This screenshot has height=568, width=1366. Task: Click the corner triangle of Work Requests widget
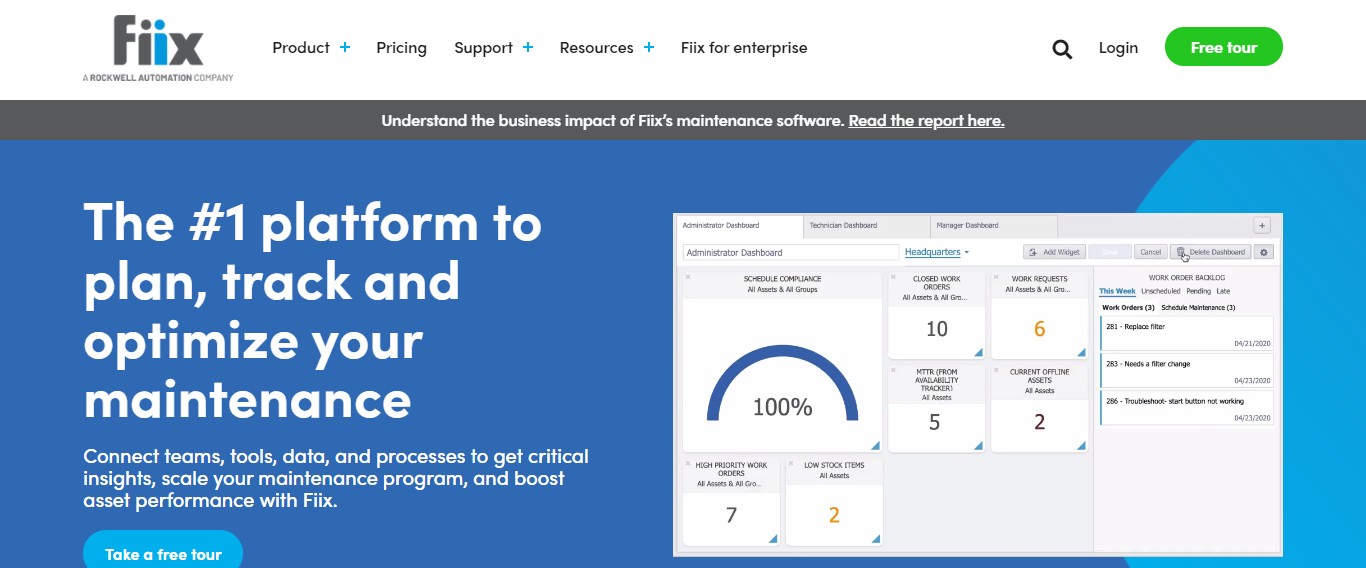(1081, 352)
